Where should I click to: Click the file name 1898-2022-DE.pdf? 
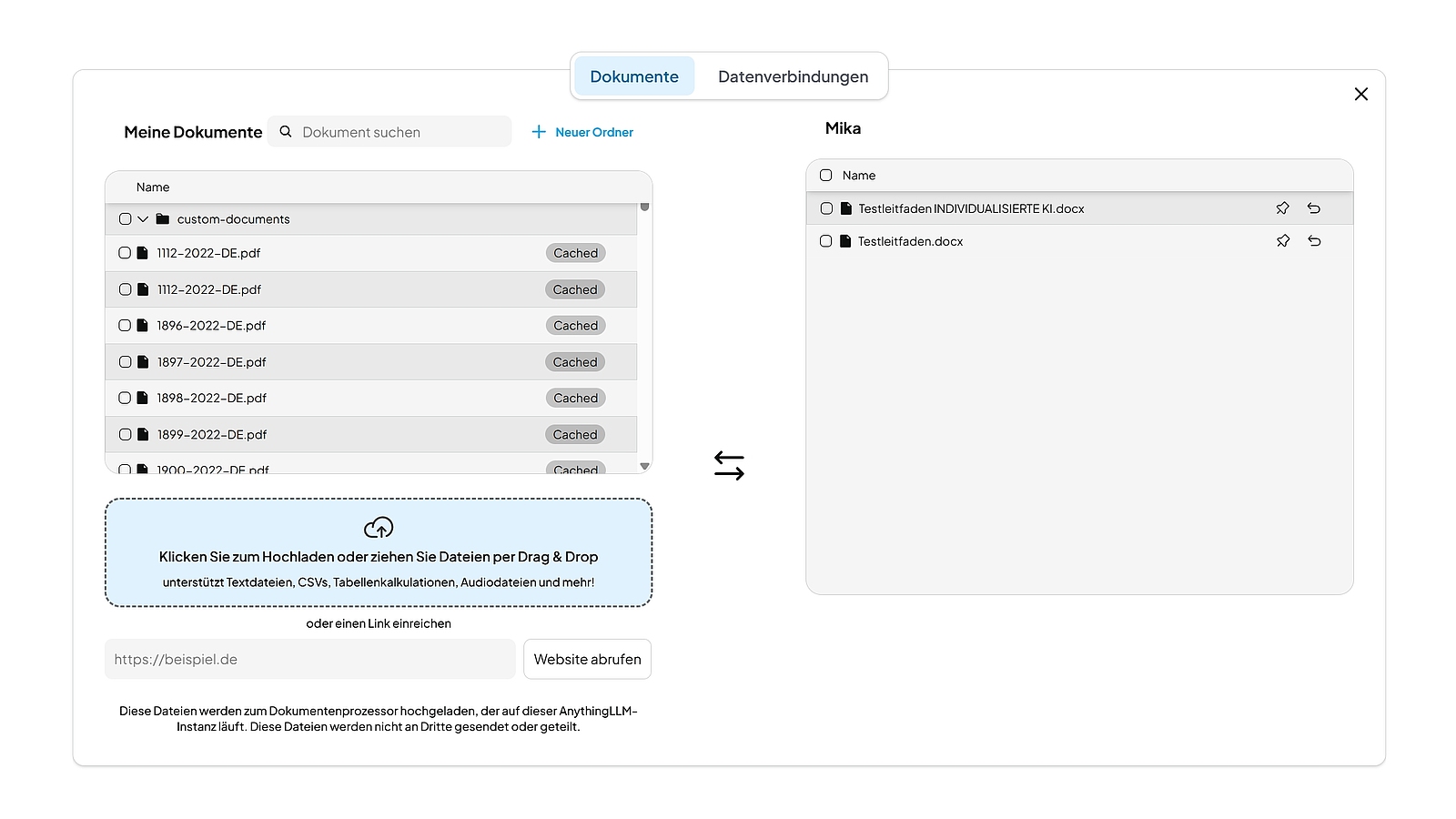tap(211, 398)
